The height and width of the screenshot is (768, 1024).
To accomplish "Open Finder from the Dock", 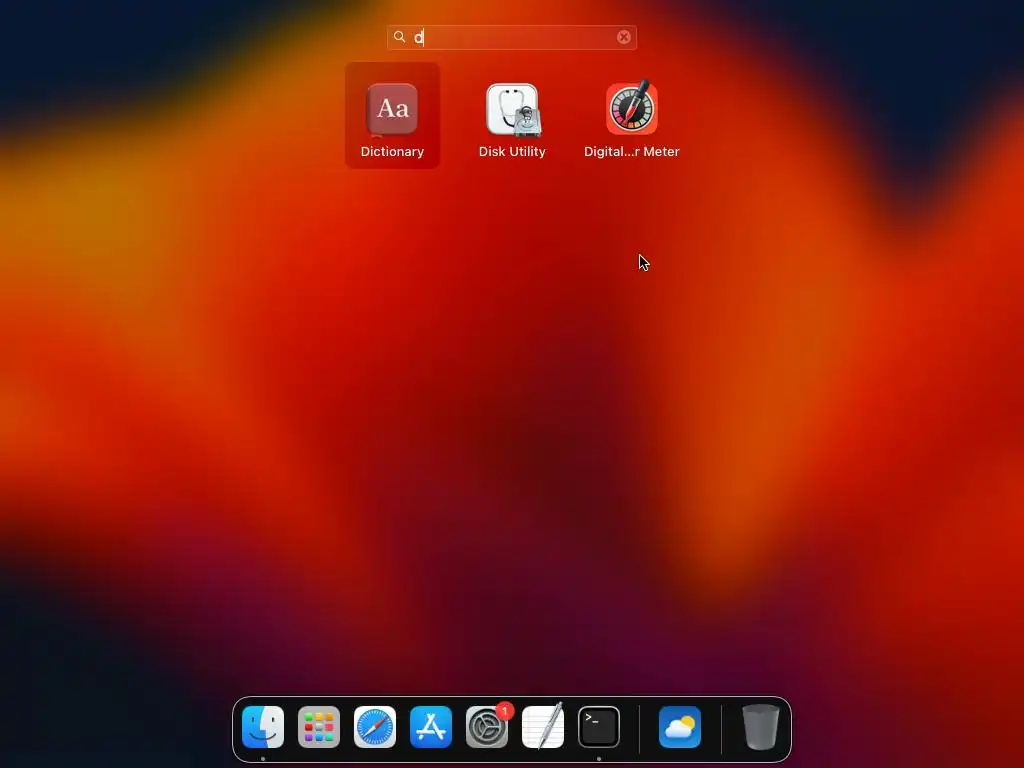I will click(x=263, y=727).
